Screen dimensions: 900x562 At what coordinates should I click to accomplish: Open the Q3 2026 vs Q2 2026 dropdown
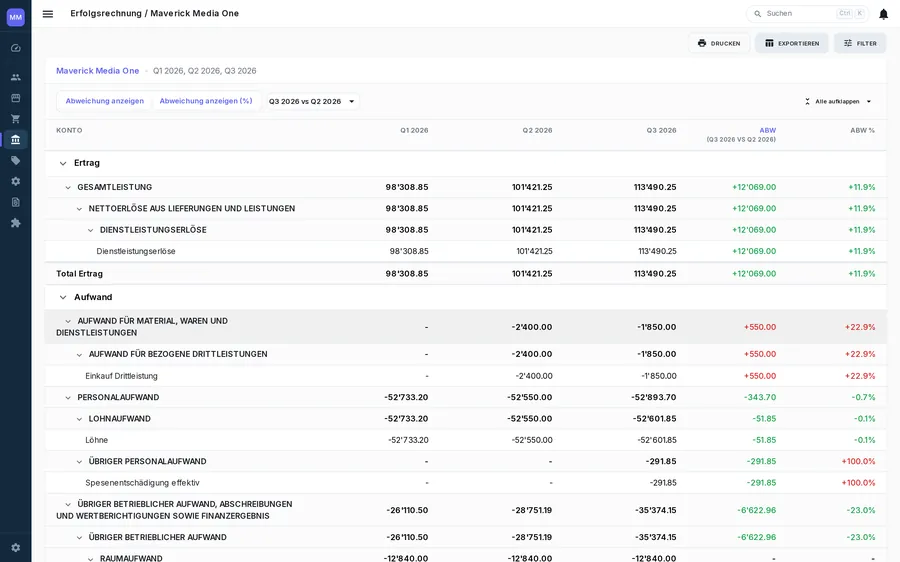(312, 102)
